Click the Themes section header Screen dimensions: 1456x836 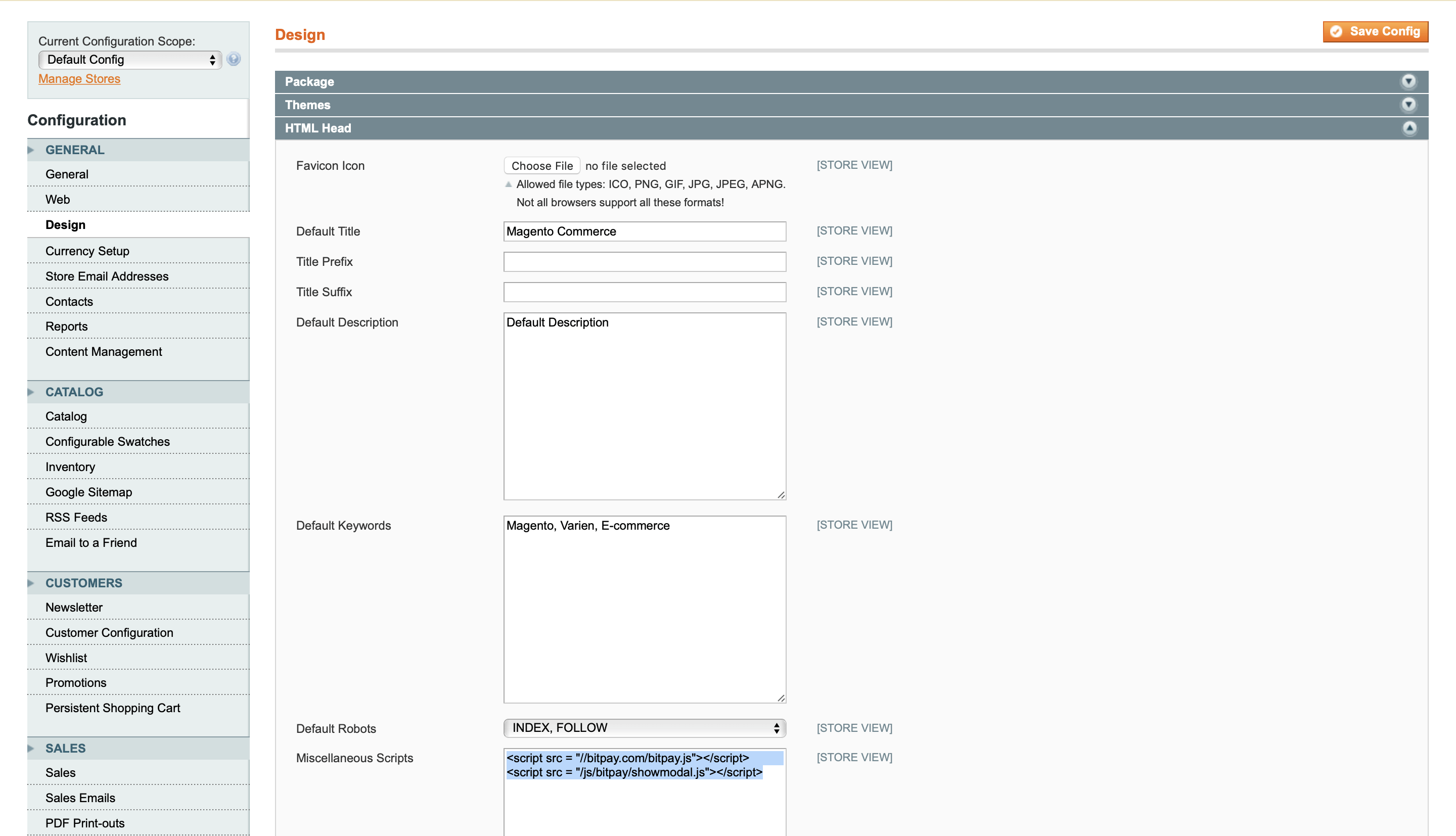pyautogui.click(x=851, y=105)
